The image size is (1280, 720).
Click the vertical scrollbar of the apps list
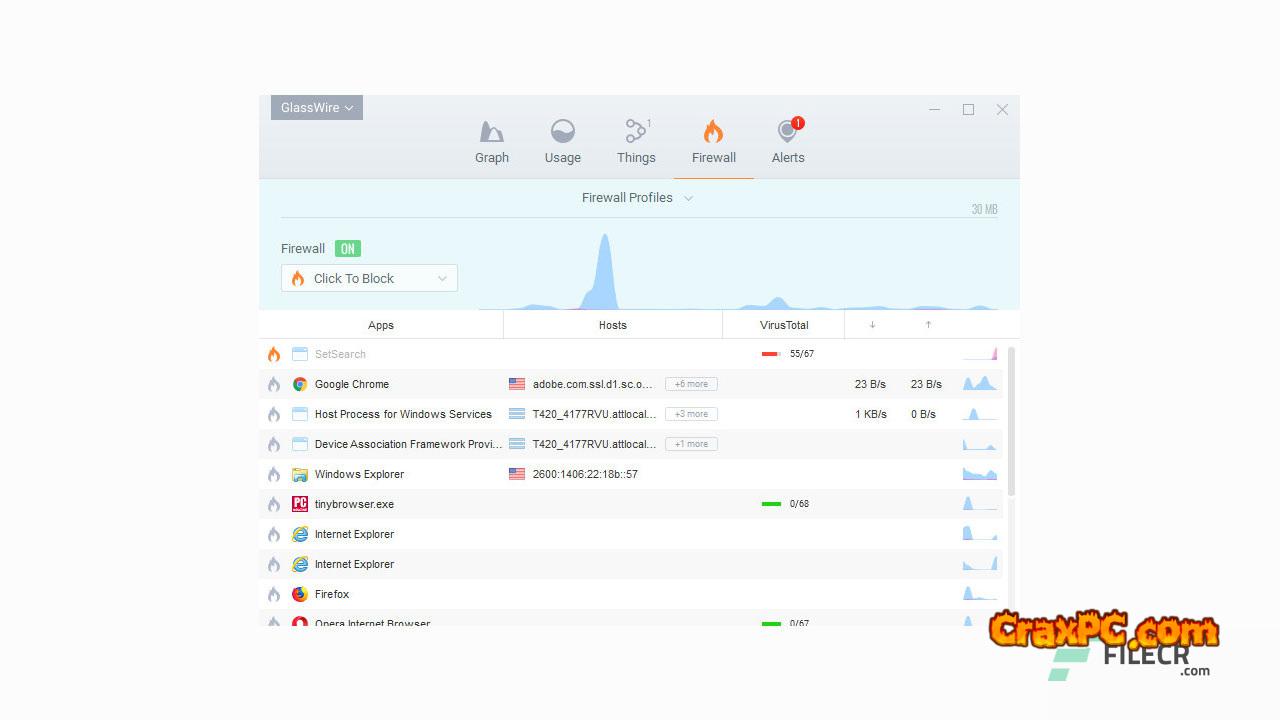tap(1011, 420)
